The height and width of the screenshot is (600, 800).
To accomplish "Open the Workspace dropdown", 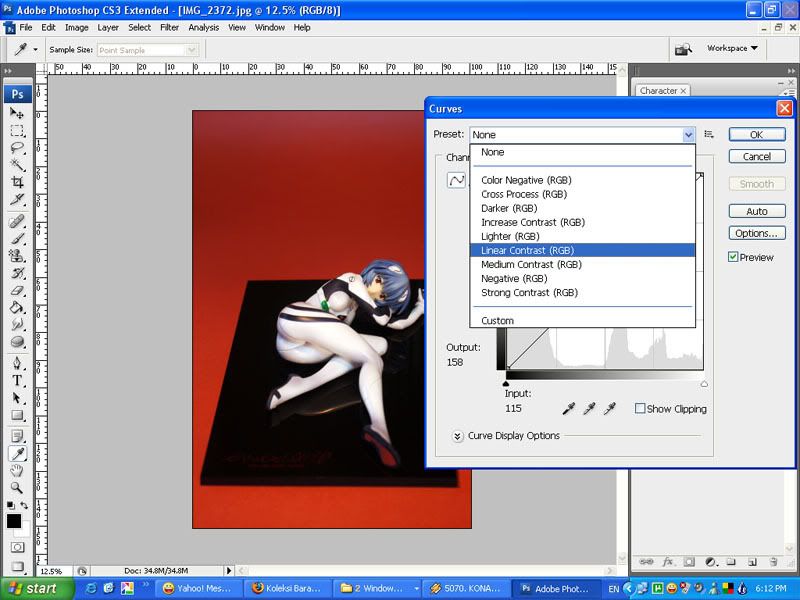I will pyautogui.click(x=732, y=48).
